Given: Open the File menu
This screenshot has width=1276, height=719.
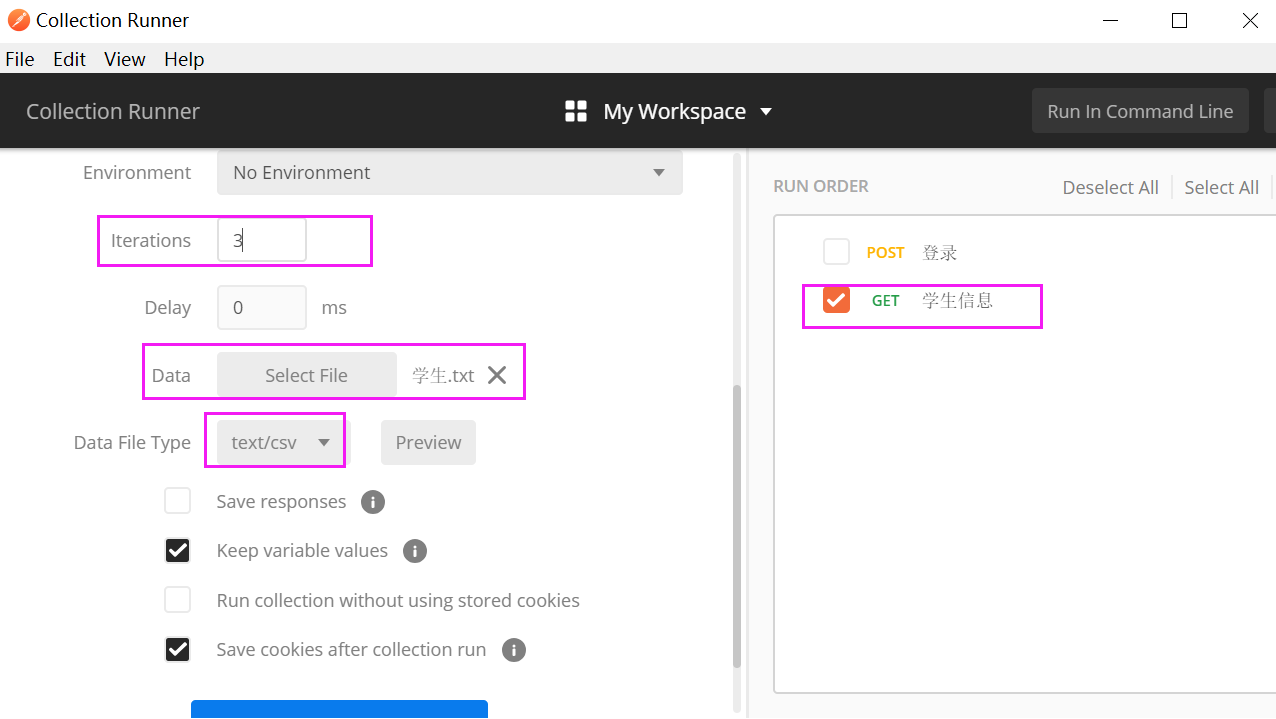Looking at the screenshot, I should click(x=20, y=59).
